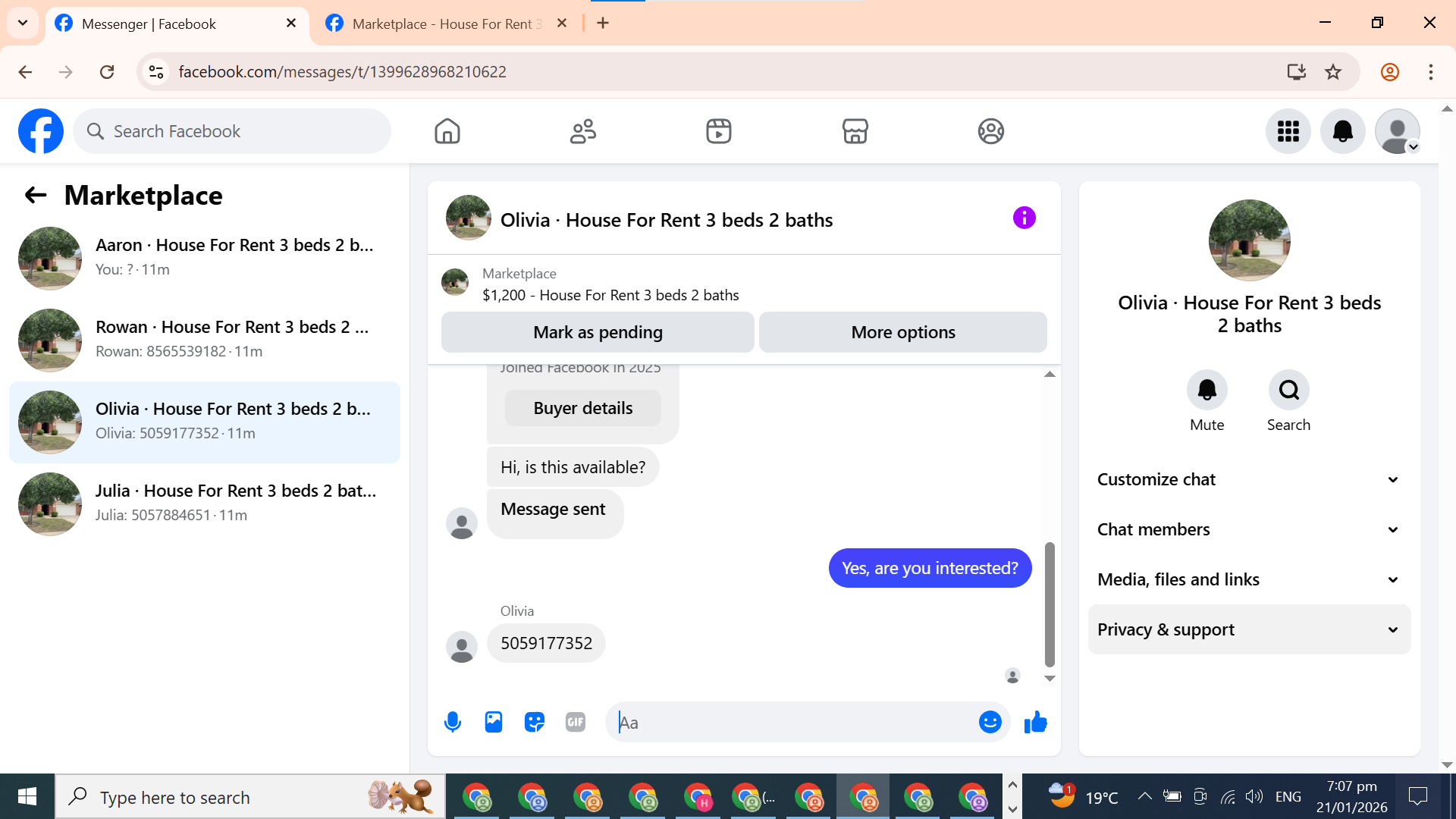Open the emoji picker in message box
This screenshot has width=1456, height=819.
tap(990, 722)
